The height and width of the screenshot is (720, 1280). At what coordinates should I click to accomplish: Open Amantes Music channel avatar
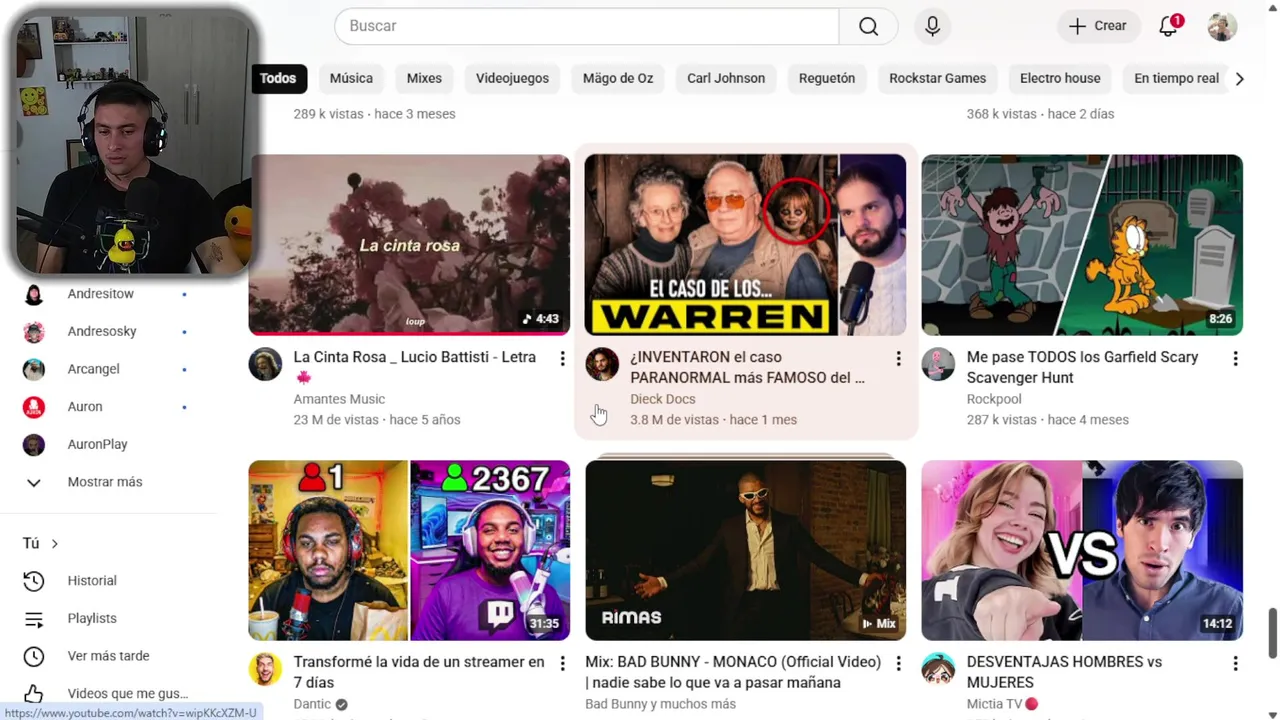(x=265, y=364)
